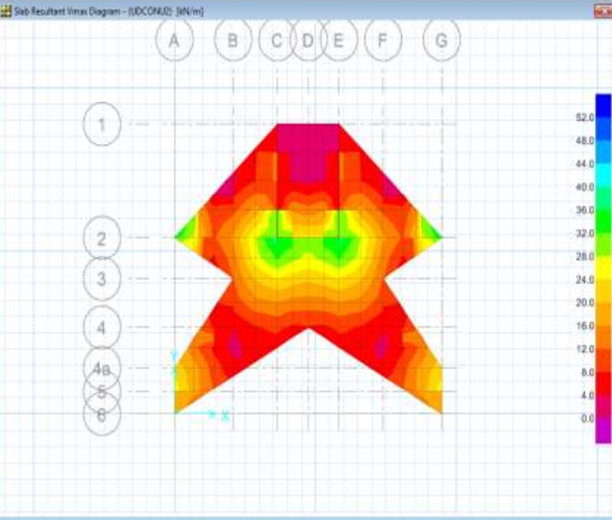This screenshot has width=612, height=520.
Task: Select the magenta swatch at legend bottom
Action: click(603, 430)
